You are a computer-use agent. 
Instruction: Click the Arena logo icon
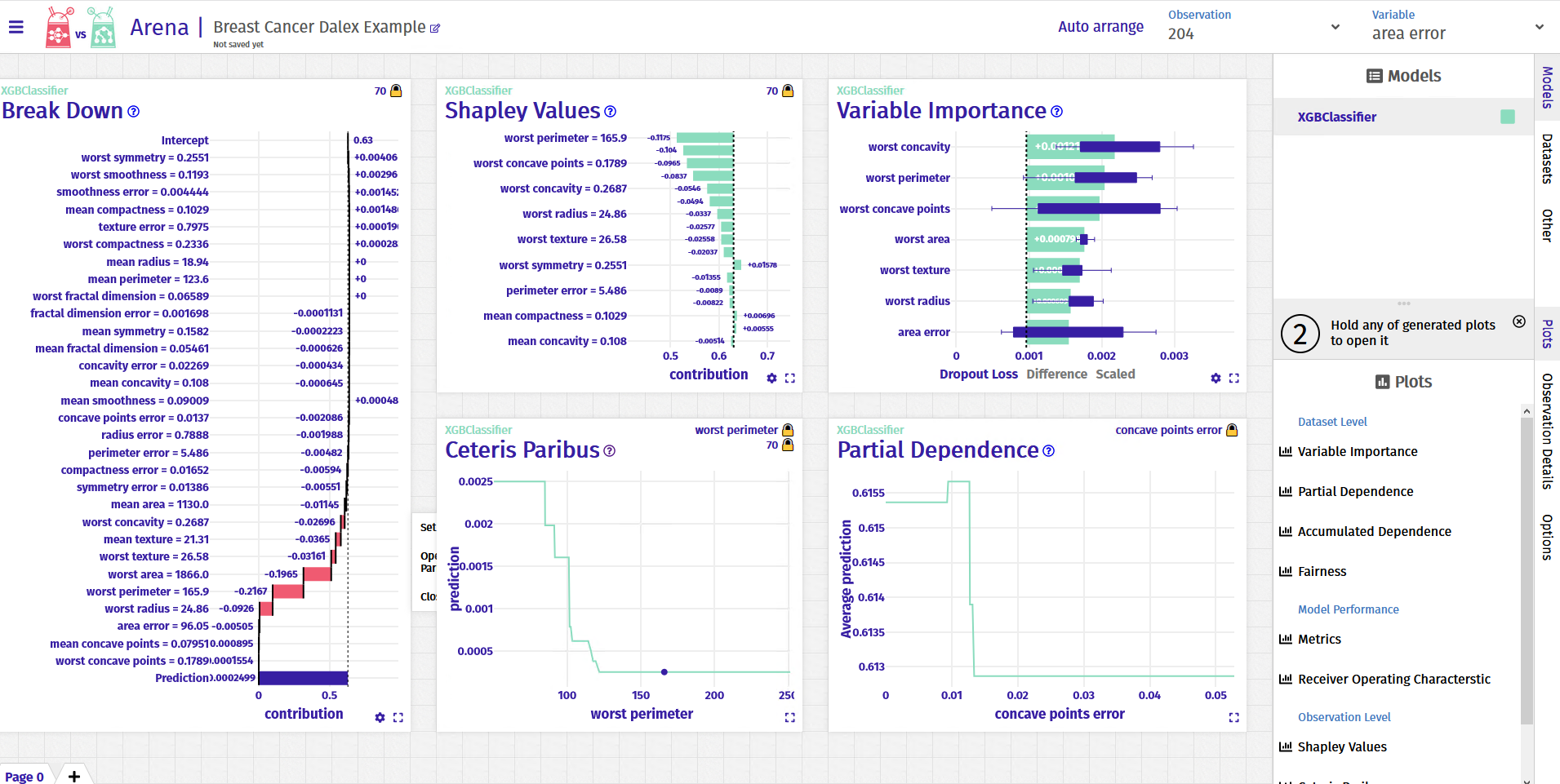click(x=81, y=27)
